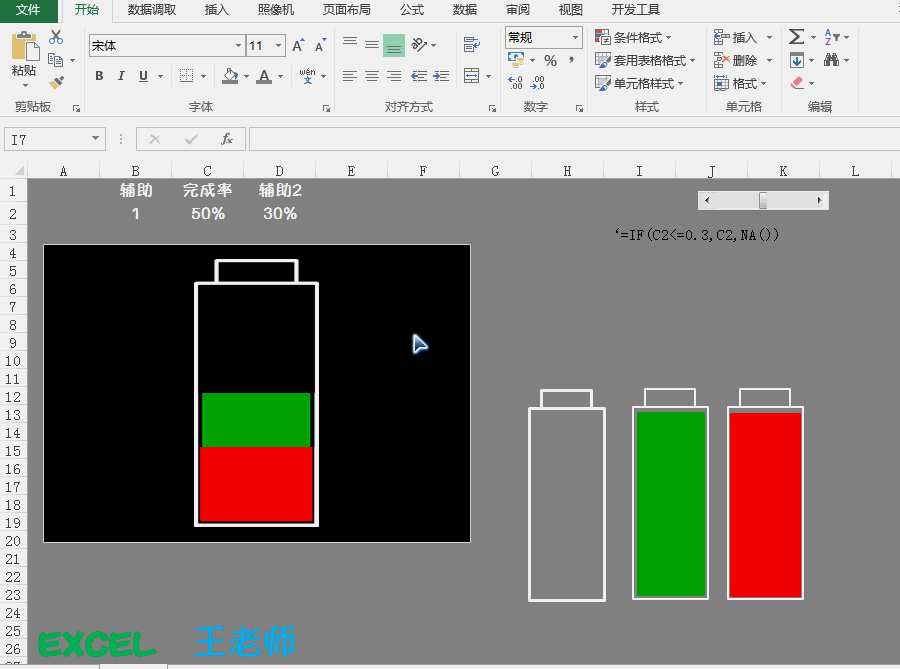Switch to the 插入 Insert tab
The width and height of the screenshot is (900, 669).
point(216,10)
